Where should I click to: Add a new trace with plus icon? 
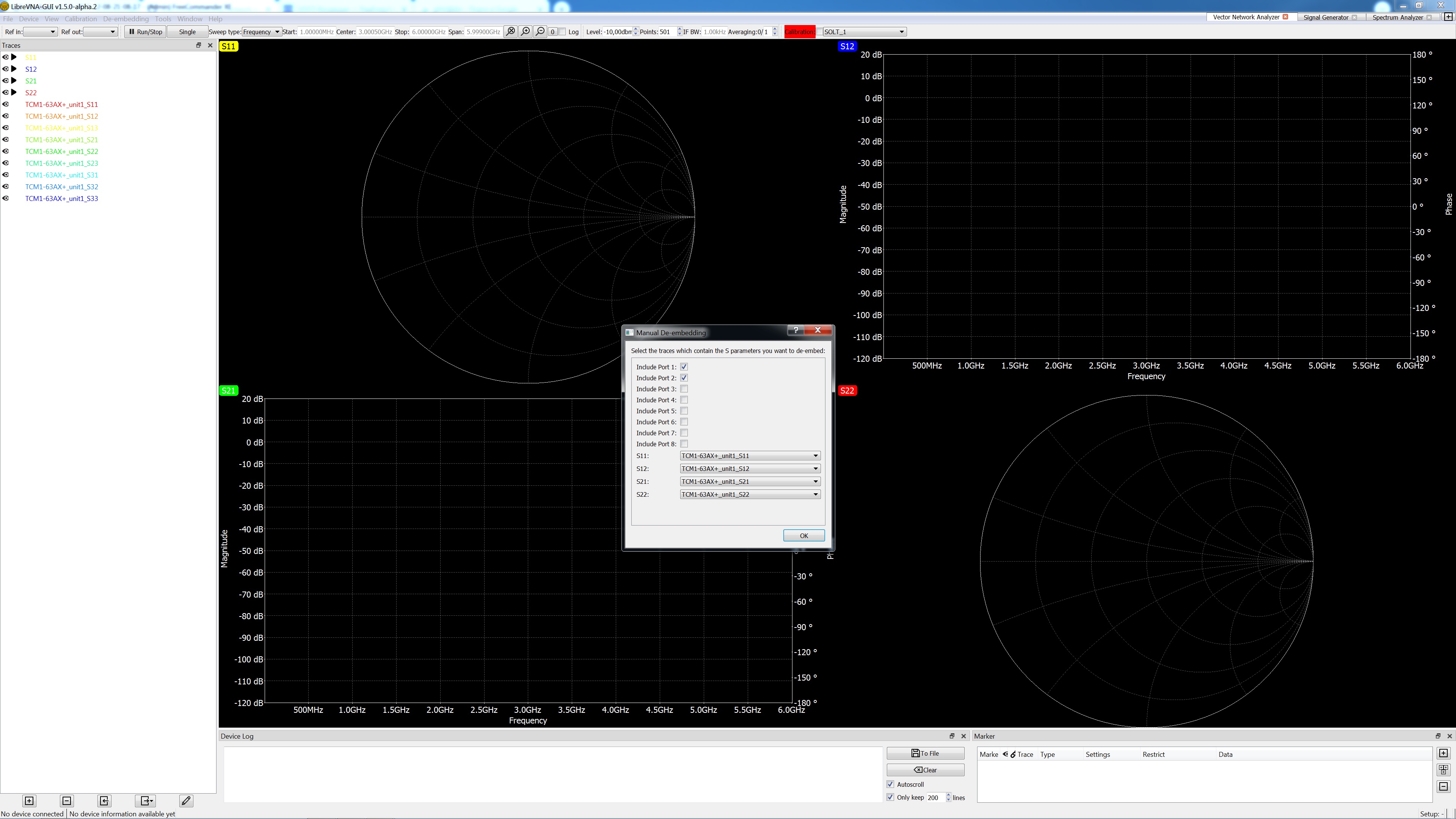30,800
